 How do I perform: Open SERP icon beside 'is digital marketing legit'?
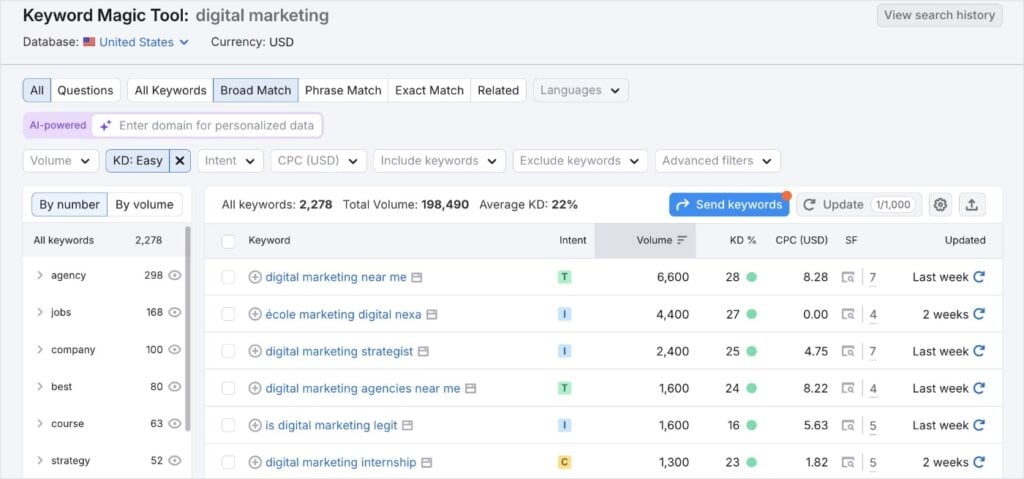408,425
